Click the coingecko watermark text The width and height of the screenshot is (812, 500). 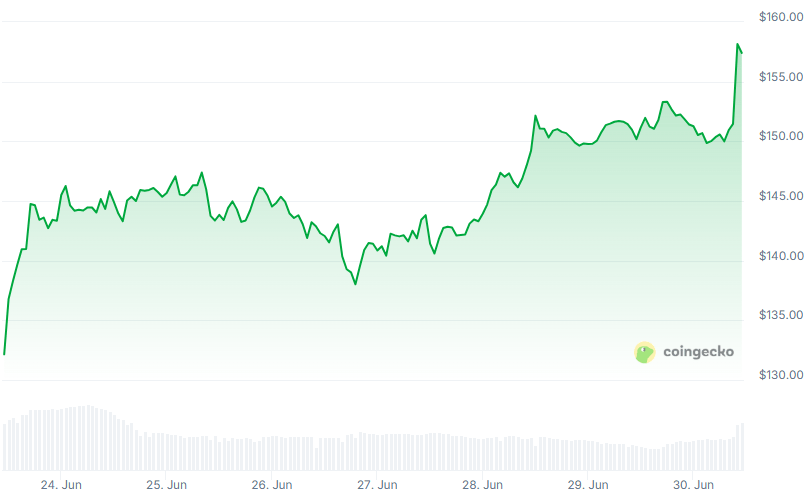(x=698, y=352)
